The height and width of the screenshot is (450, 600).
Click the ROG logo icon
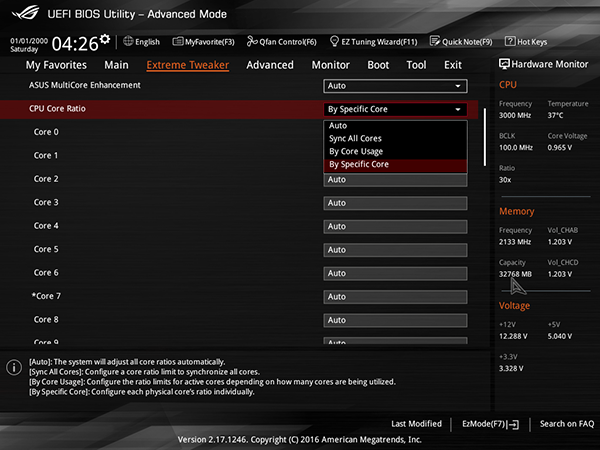25,13
